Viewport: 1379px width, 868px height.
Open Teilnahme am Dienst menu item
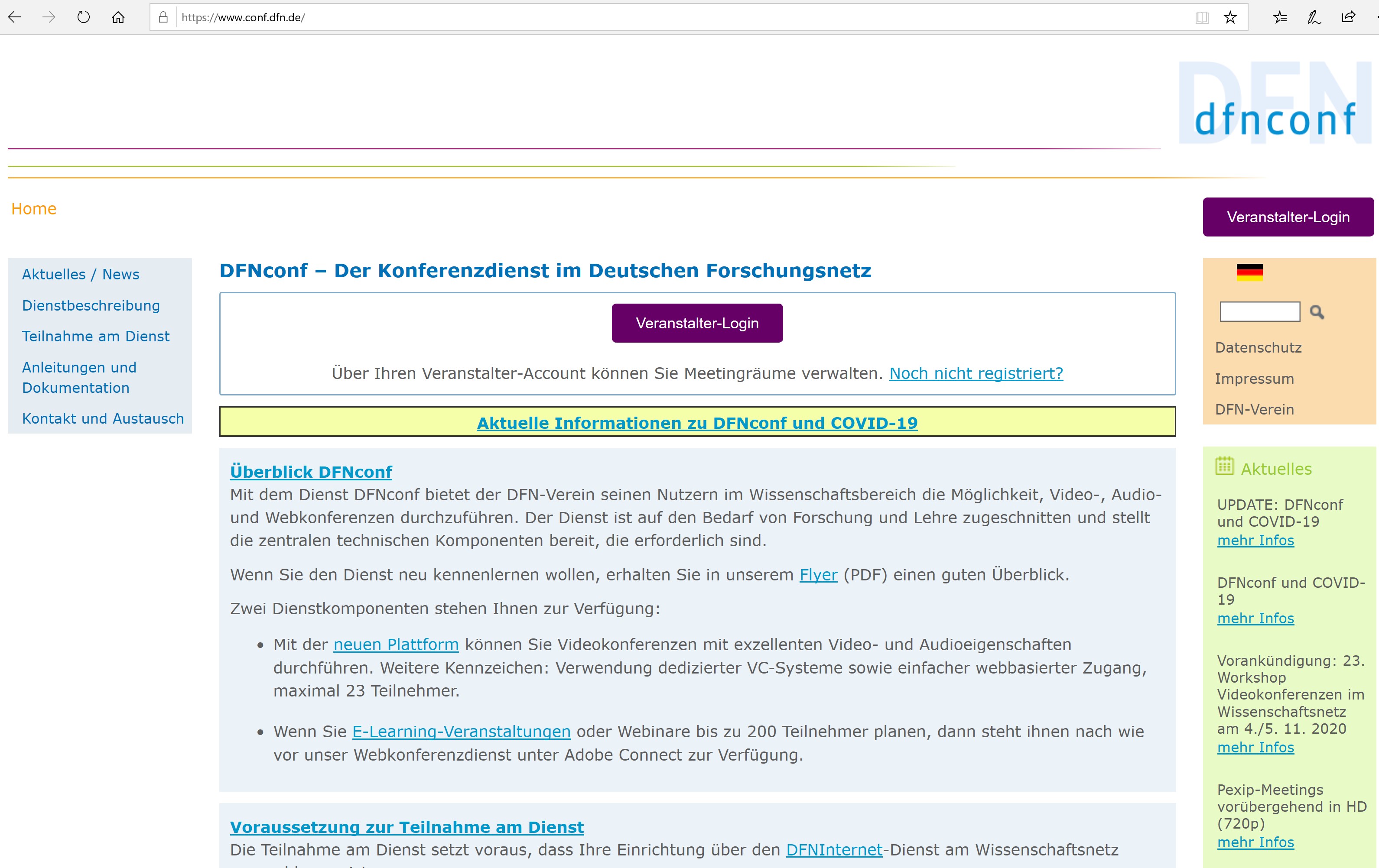tap(96, 337)
